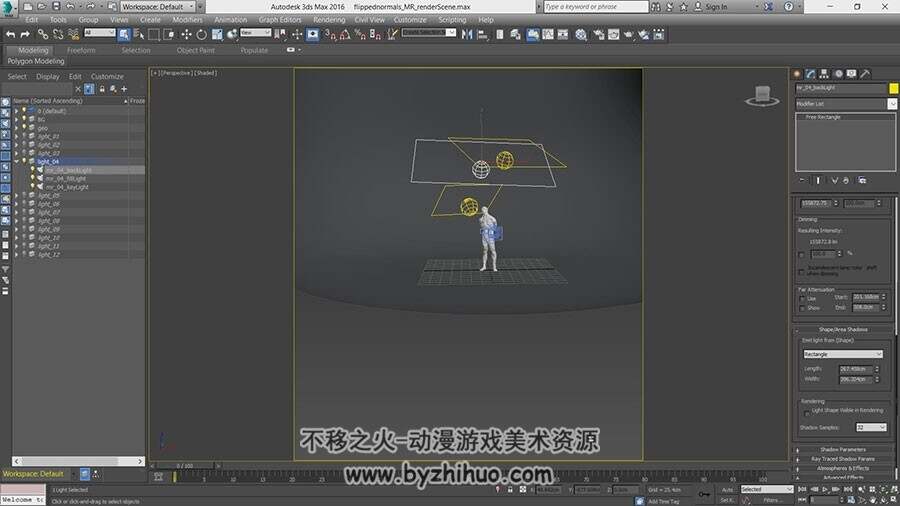Image resolution: width=900 pixels, height=506 pixels.
Task: Toggle visibility of mr_04_fillLight
Action: coord(33,178)
